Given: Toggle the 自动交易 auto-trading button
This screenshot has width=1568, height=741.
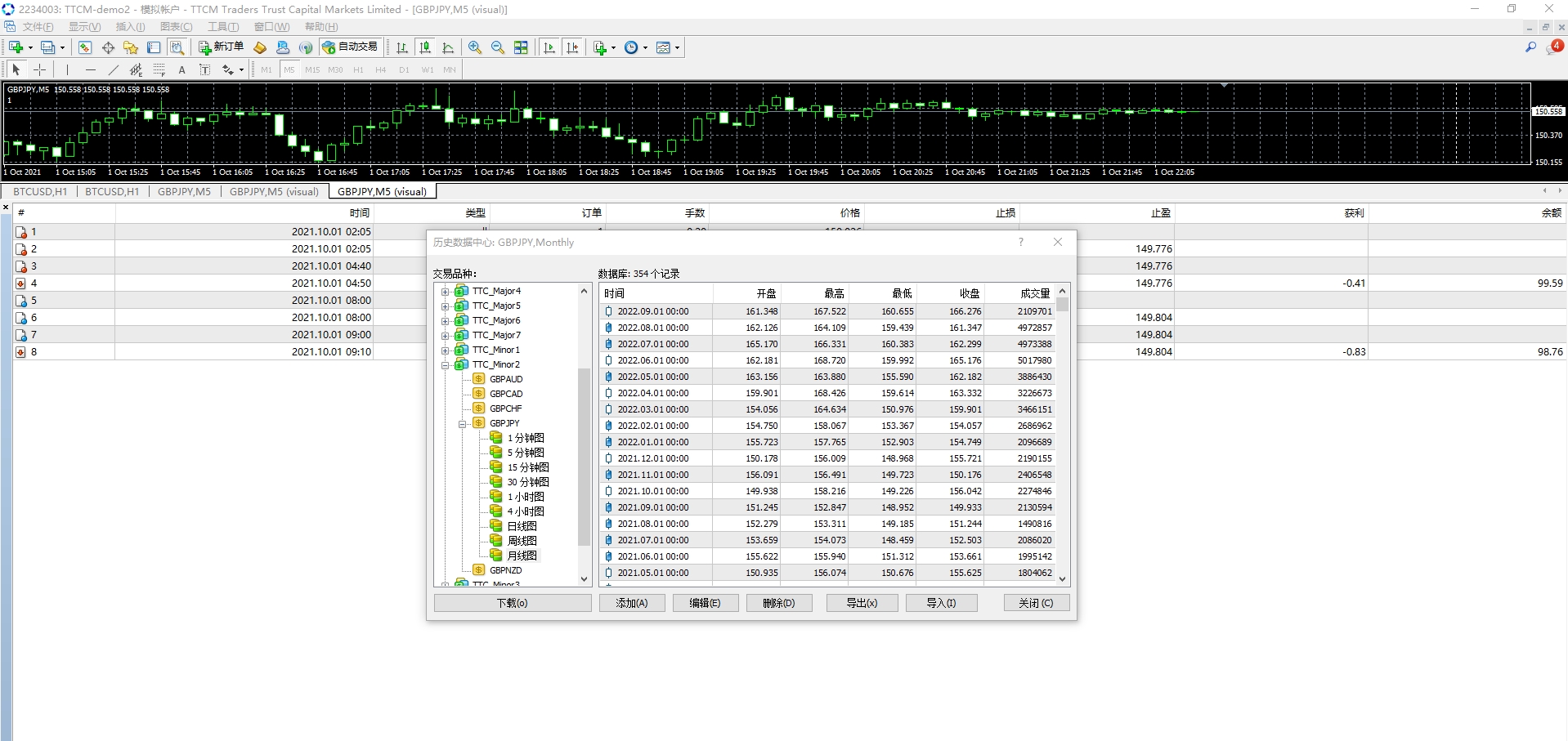Looking at the screenshot, I should pyautogui.click(x=351, y=47).
